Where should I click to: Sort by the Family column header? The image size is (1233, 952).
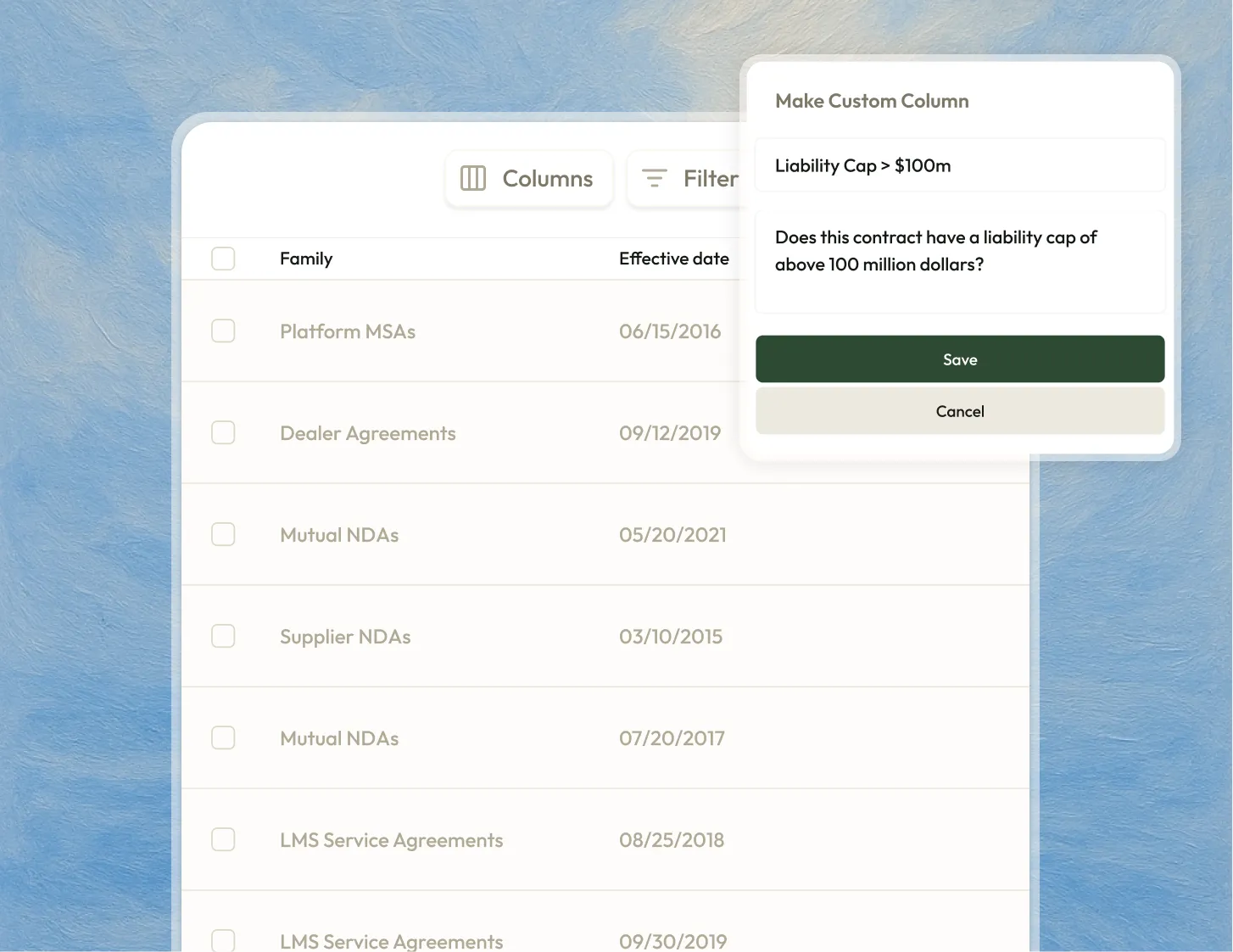(306, 259)
